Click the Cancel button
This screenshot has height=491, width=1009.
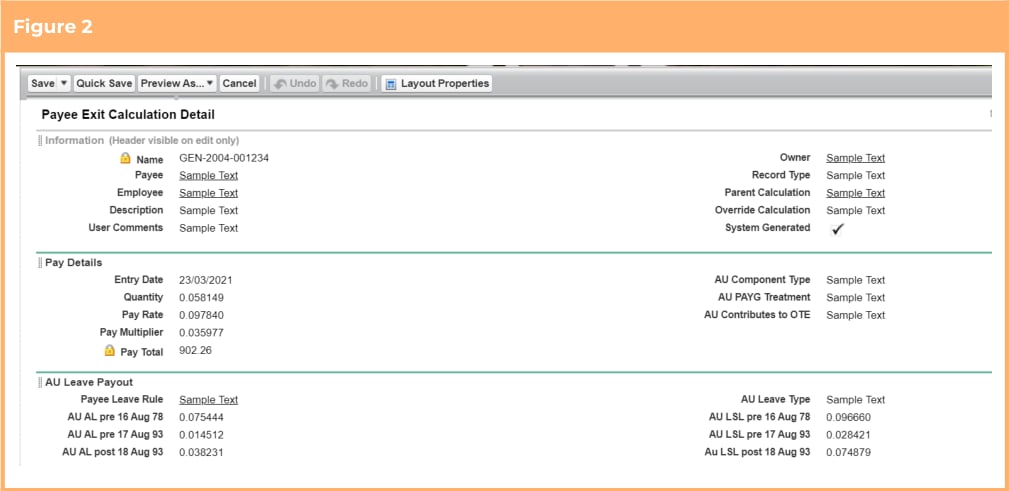click(239, 84)
